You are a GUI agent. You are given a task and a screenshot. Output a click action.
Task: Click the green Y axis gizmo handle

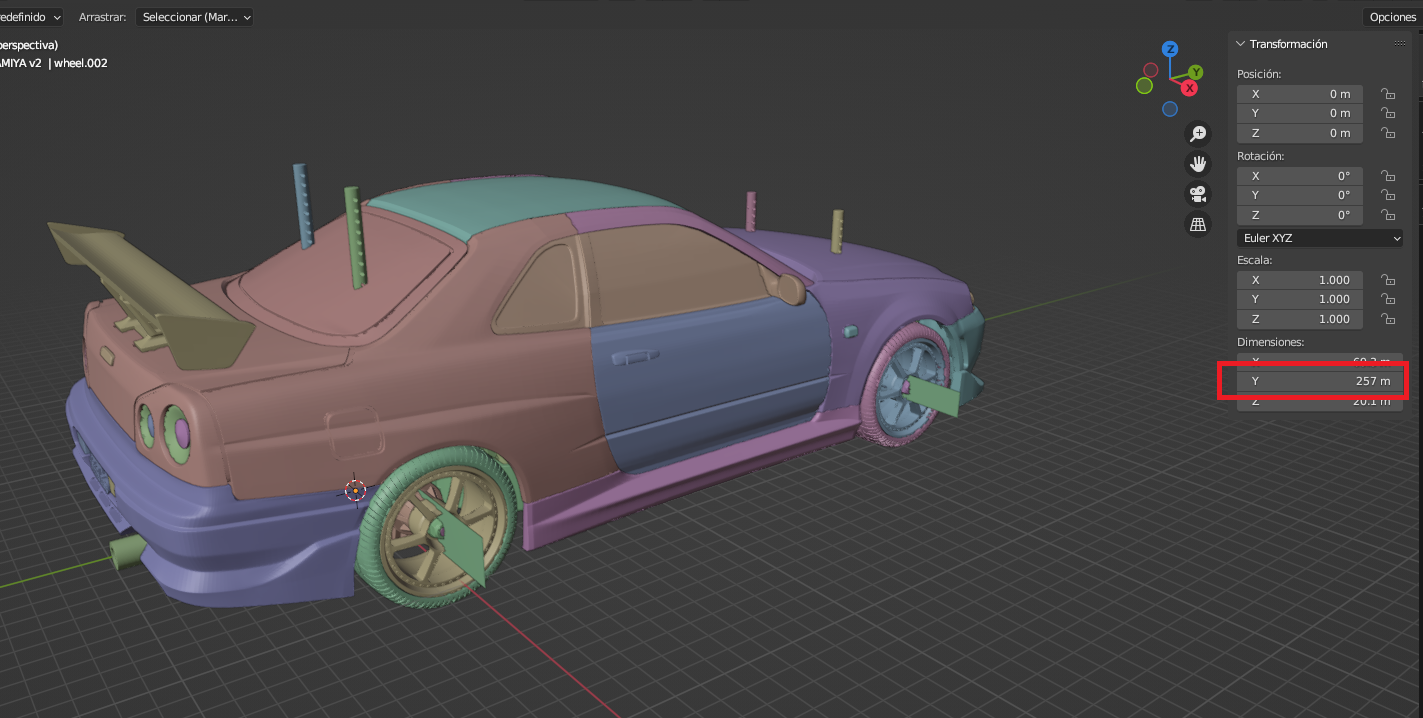coord(1195,72)
